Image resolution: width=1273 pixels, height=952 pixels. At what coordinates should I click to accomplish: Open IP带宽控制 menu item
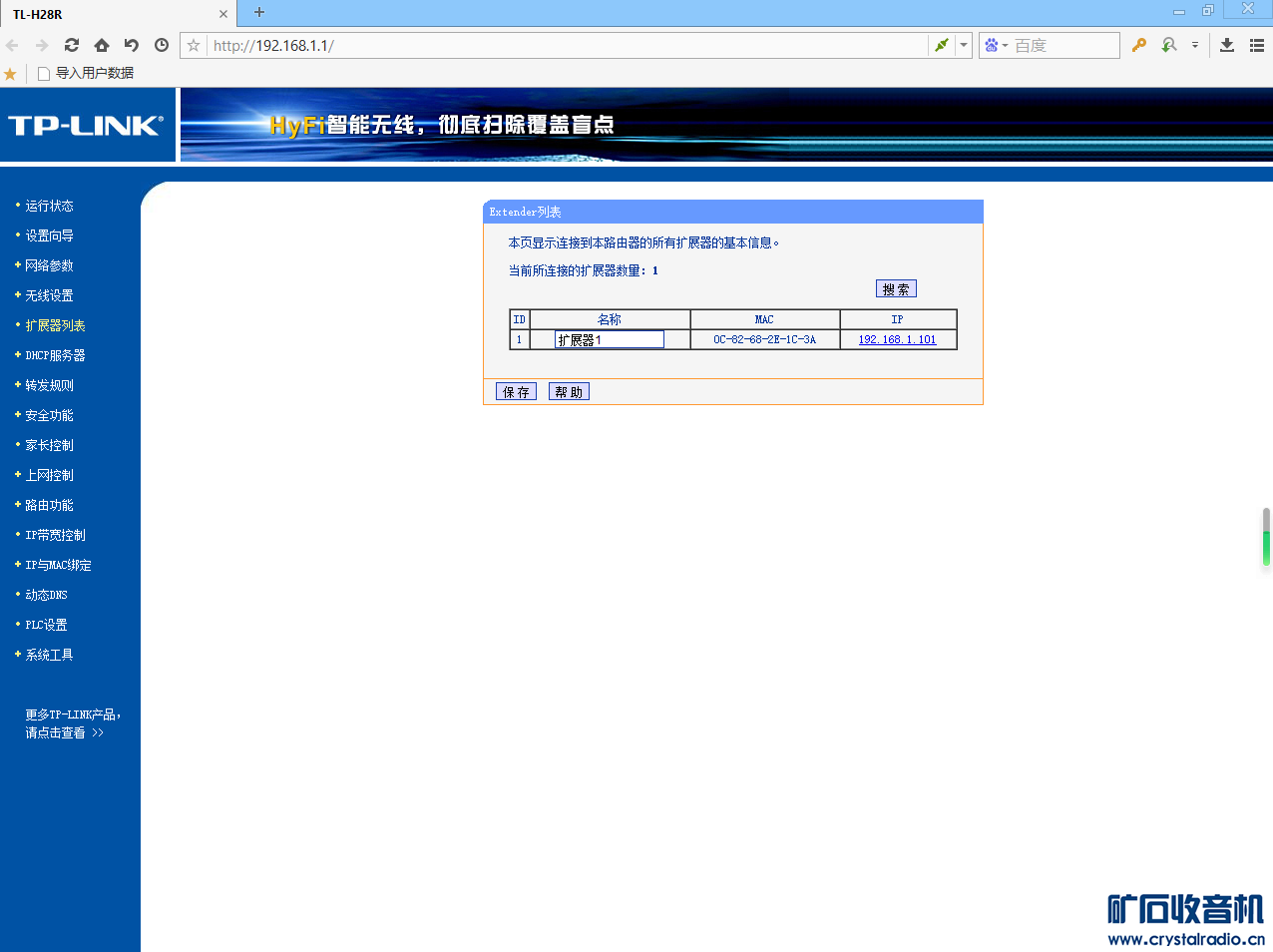55,535
